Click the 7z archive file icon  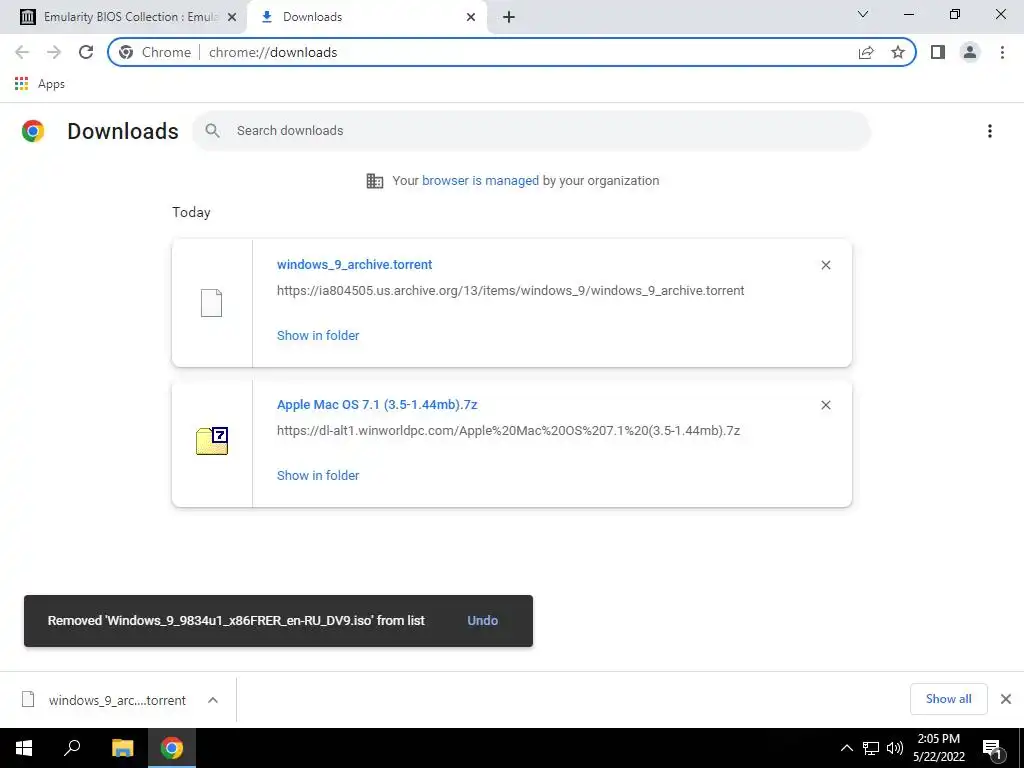(x=212, y=441)
